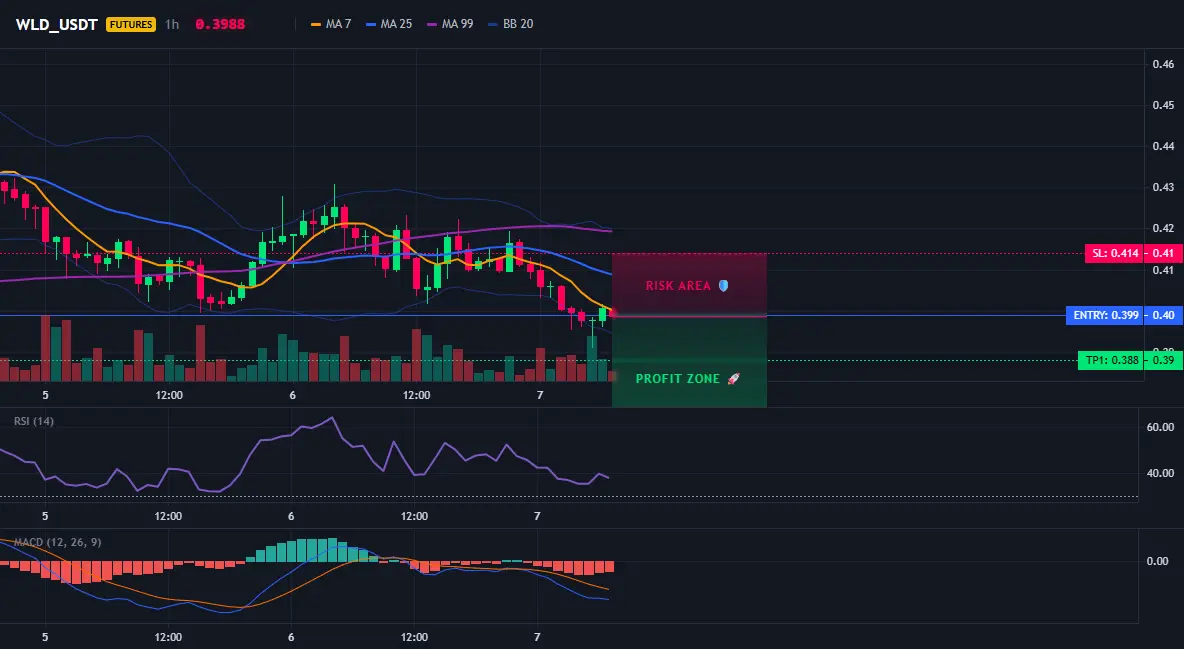Click the rocket icon beside PROFIT ZONE

(x=733, y=379)
